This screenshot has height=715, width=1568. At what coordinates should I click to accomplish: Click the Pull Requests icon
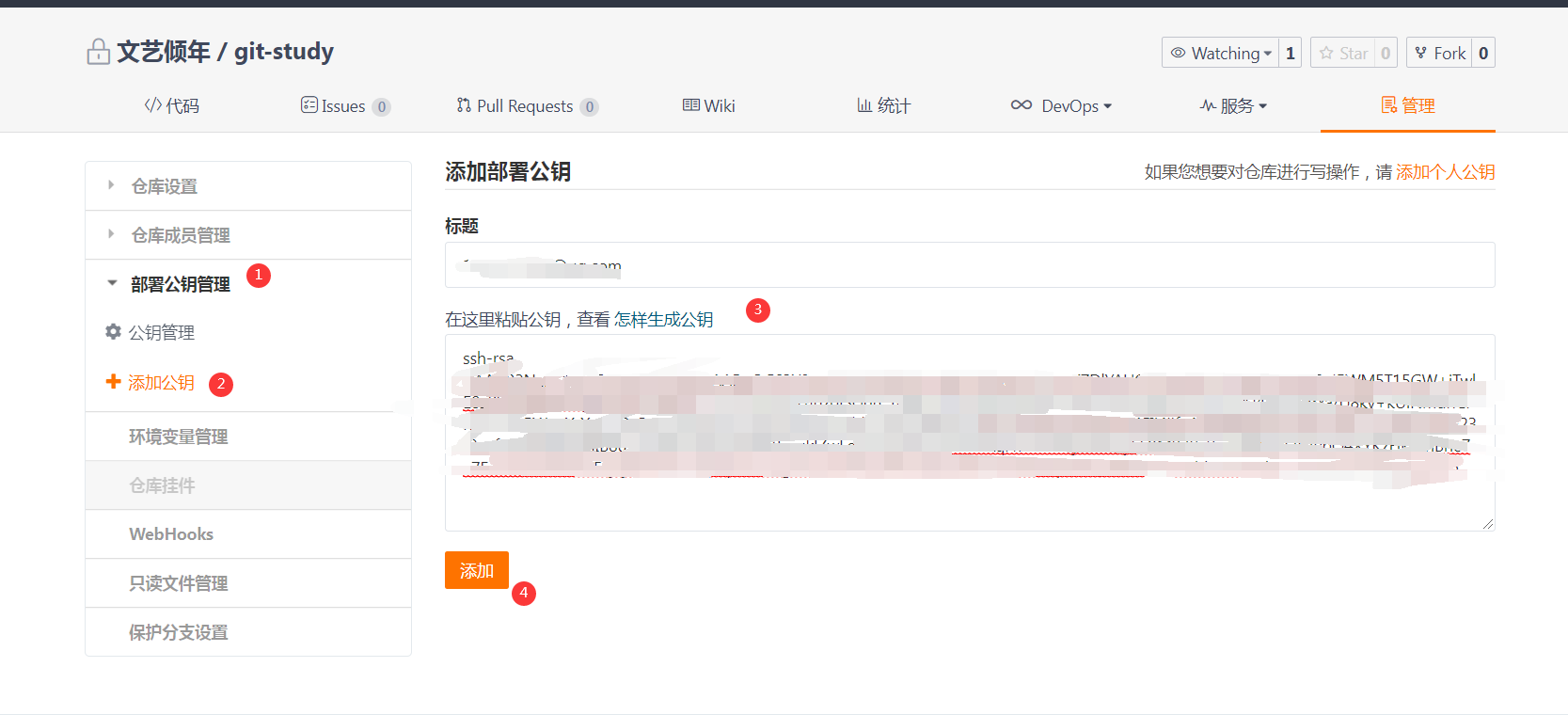(x=464, y=105)
